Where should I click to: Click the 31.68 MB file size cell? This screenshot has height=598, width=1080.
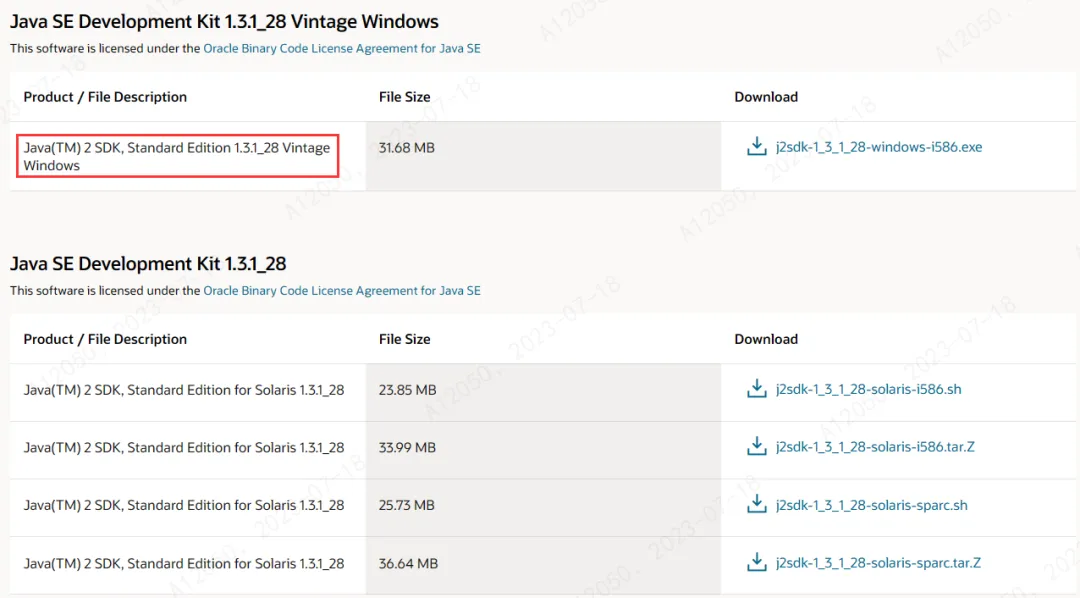pos(406,148)
